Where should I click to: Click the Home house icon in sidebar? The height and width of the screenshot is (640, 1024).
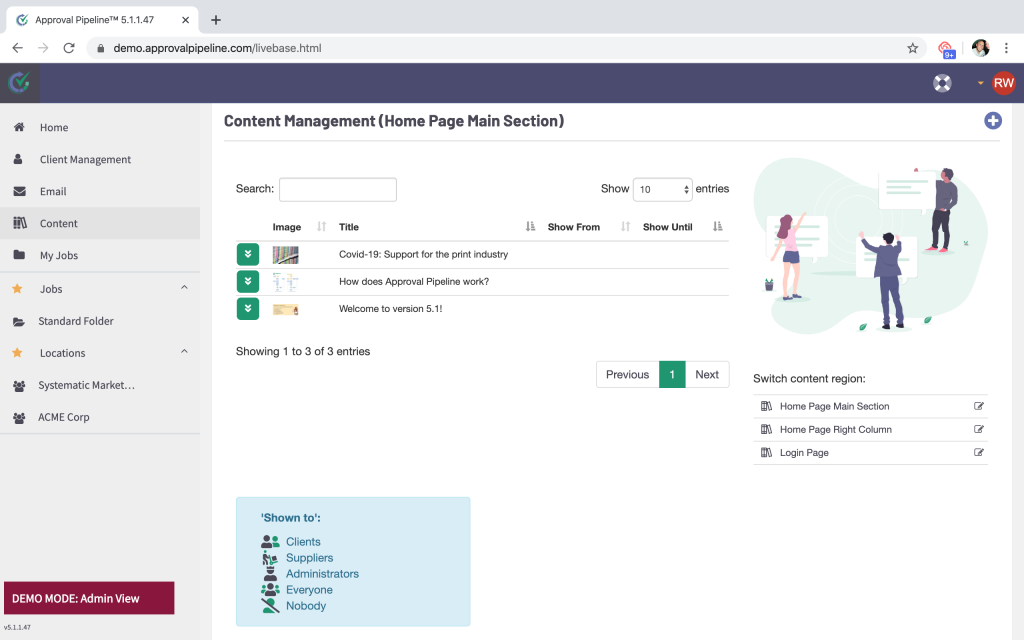pyautogui.click(x=19, y=127)
